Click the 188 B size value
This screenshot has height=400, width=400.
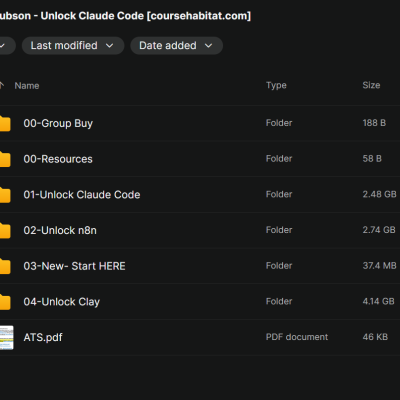coord(374,123)
